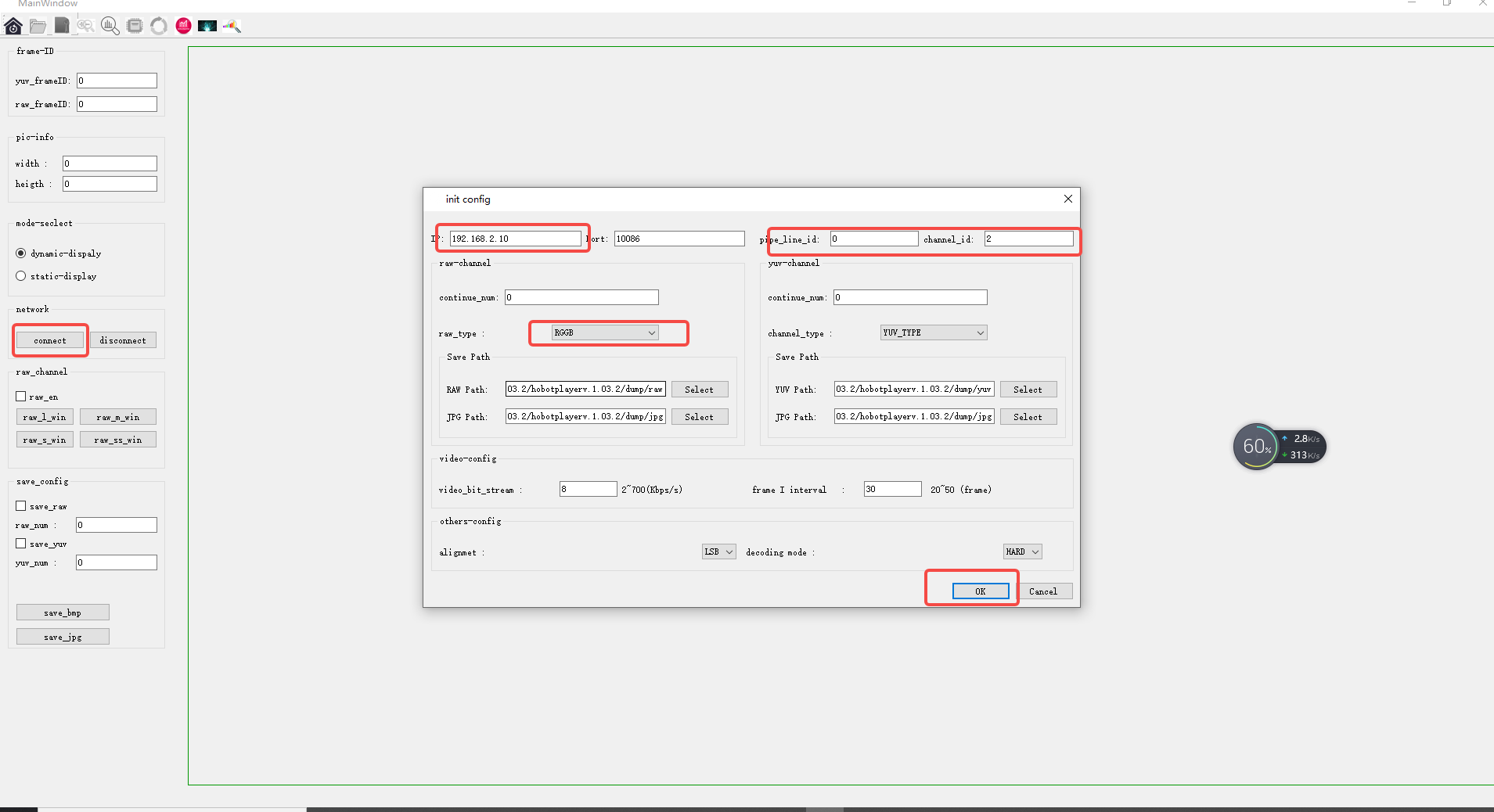Viewport: 1494px width, 812px height.
Task: Click the red data analysis icon
Action: point(183,26)
